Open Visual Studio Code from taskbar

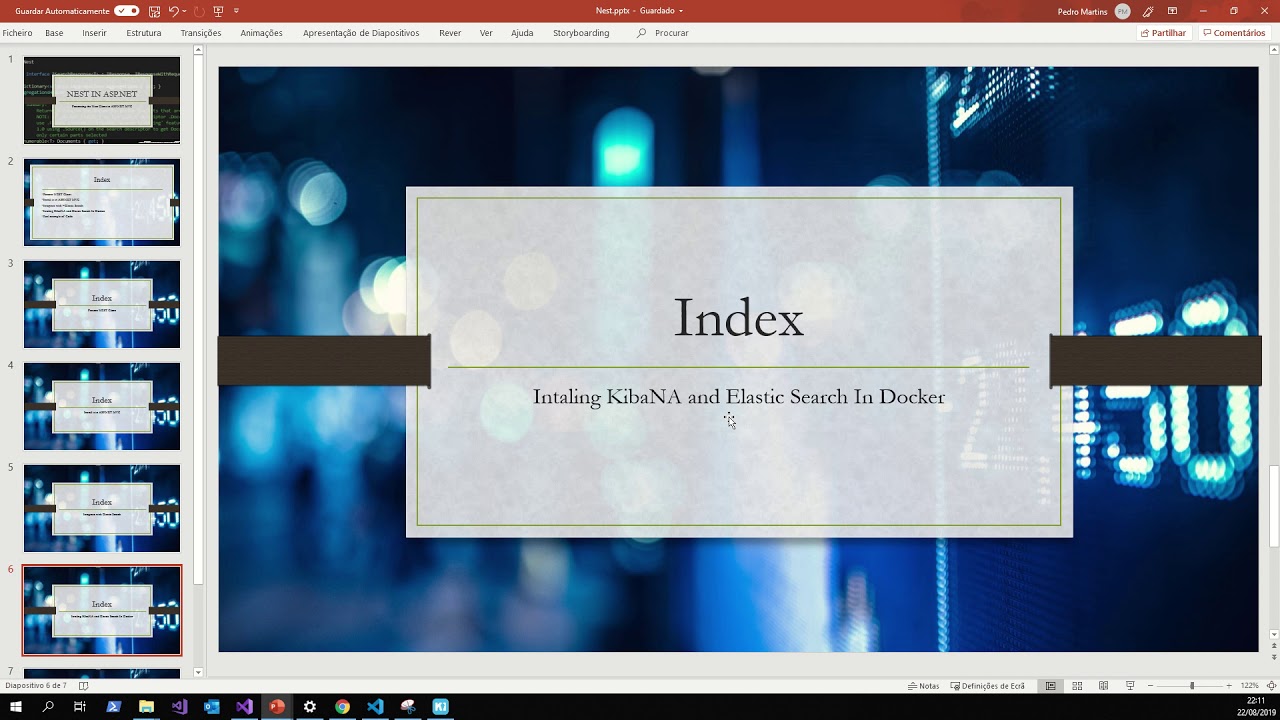375,707
